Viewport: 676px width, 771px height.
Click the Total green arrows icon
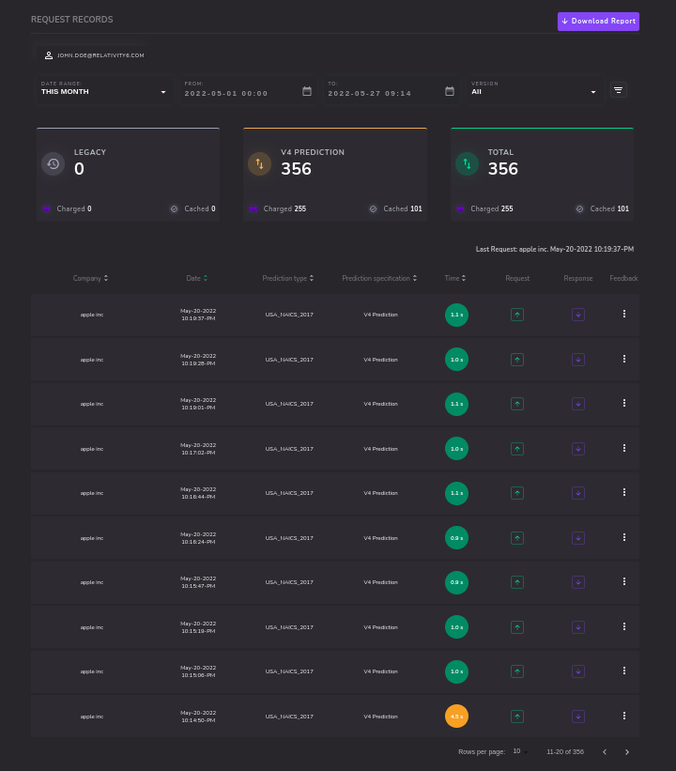click(x=467, y=164)
